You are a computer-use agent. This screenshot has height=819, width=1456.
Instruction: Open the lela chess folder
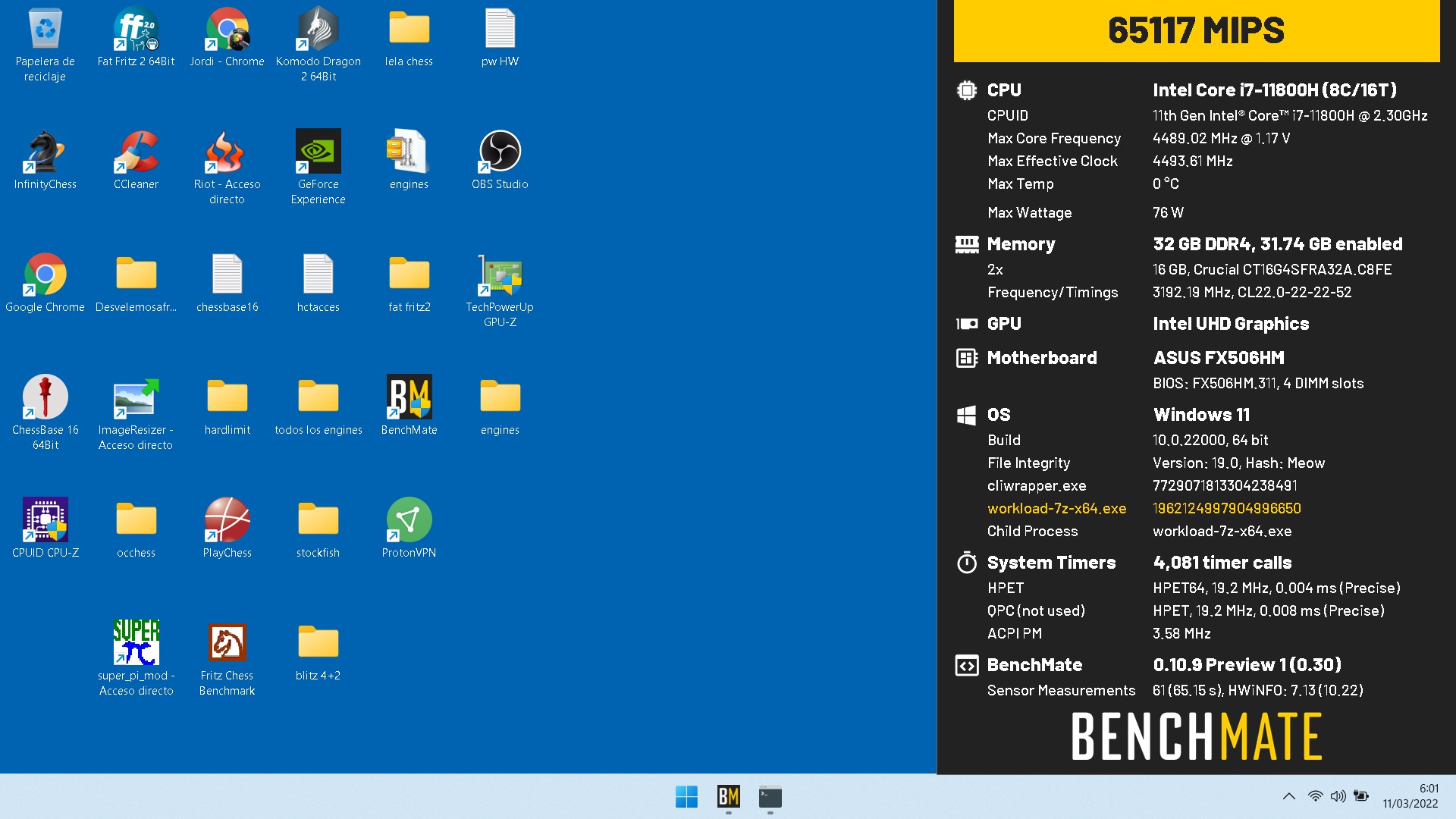(409, 36)
